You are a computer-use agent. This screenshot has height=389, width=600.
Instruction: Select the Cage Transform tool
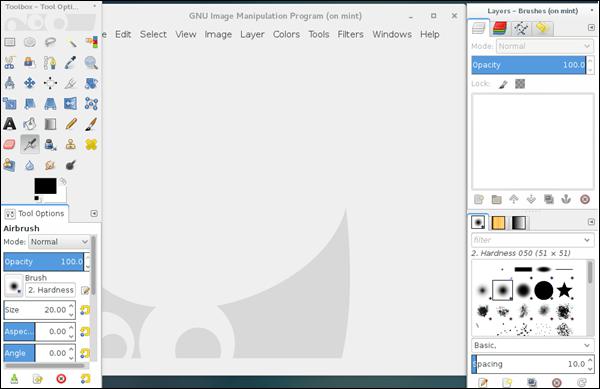pos(91,103)
